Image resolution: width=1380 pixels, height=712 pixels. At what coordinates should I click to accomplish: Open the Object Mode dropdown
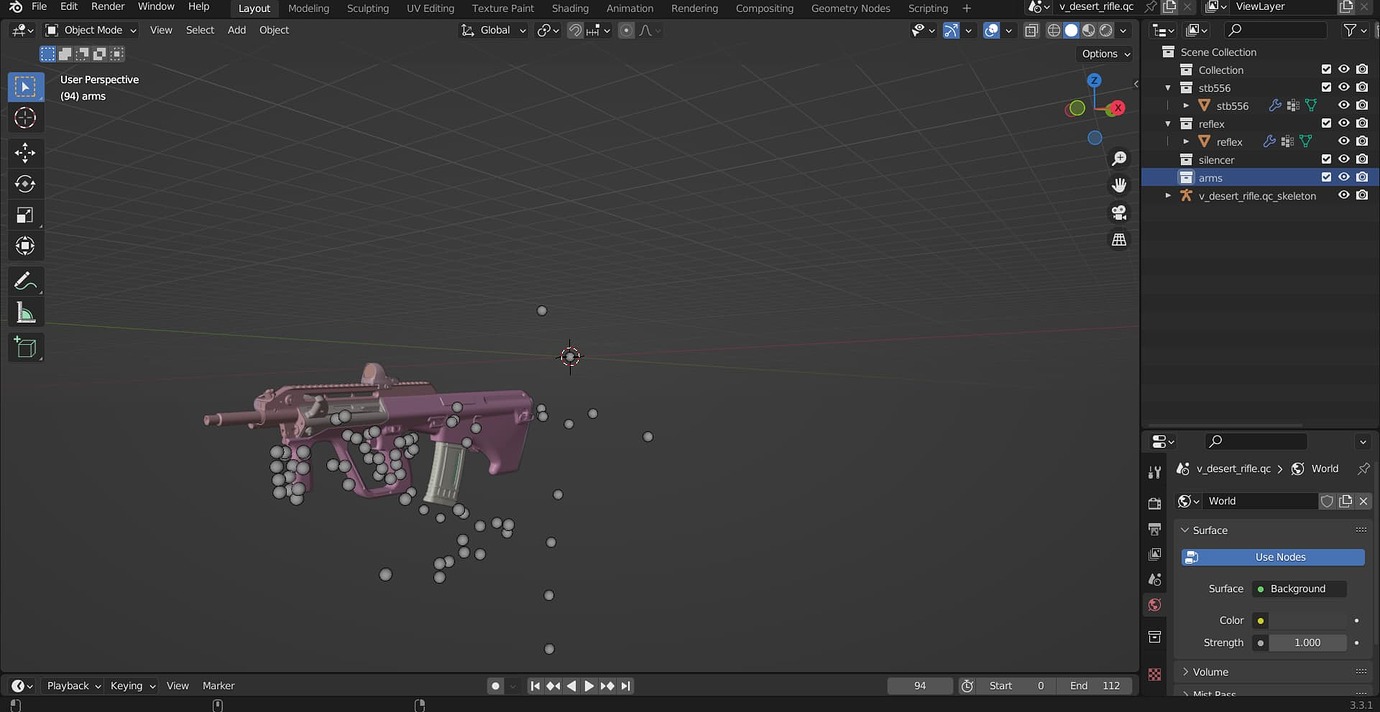pyautogui.click(x=90, y=30)
